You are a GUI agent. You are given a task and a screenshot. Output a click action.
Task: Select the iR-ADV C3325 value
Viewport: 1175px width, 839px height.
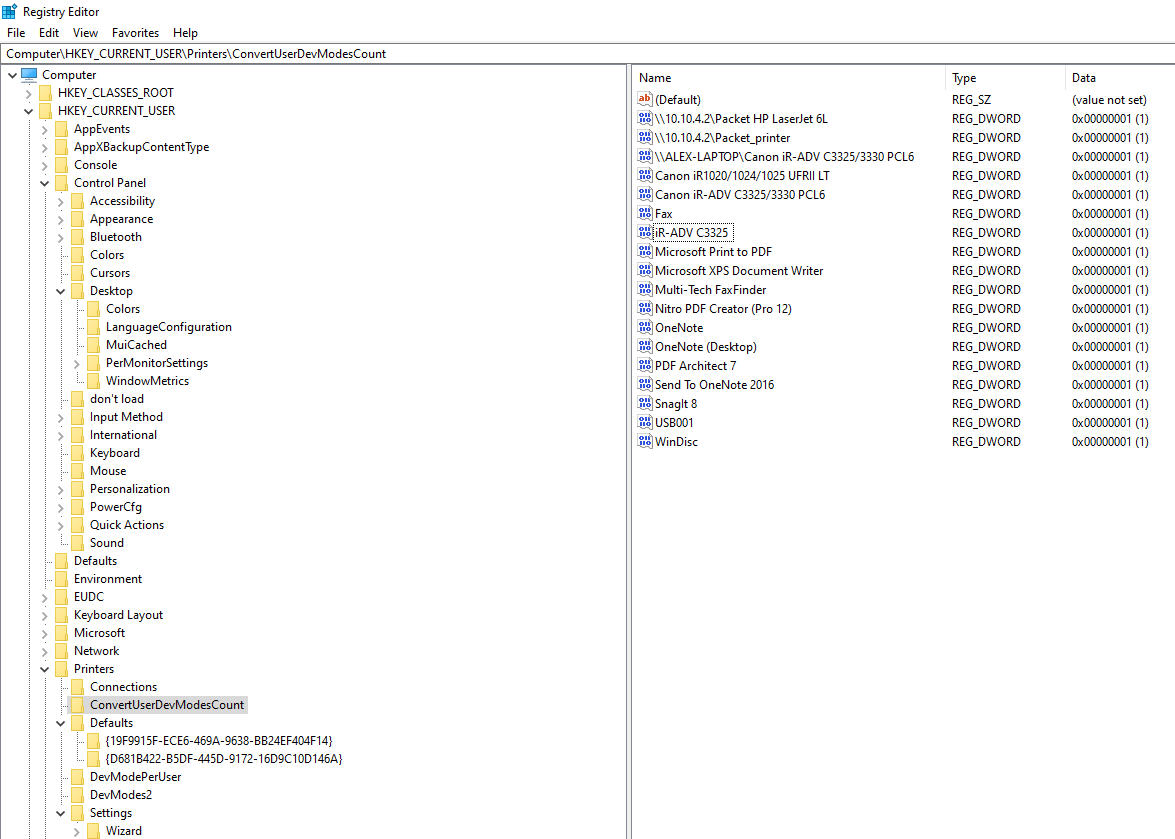692,232
